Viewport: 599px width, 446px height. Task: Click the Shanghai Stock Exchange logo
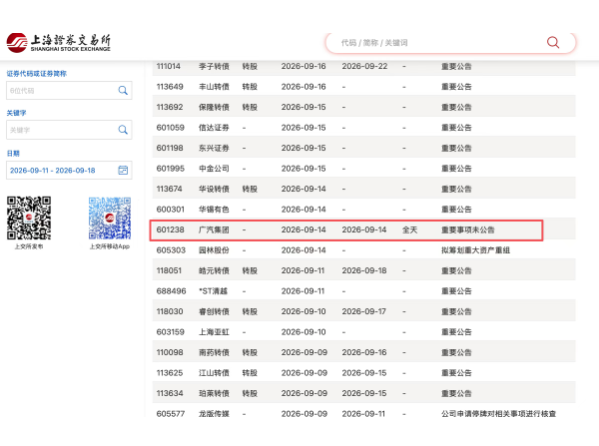(x=58, y=43)
